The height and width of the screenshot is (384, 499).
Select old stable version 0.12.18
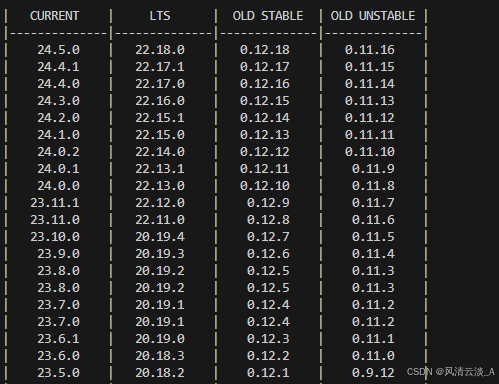point(265,50)
